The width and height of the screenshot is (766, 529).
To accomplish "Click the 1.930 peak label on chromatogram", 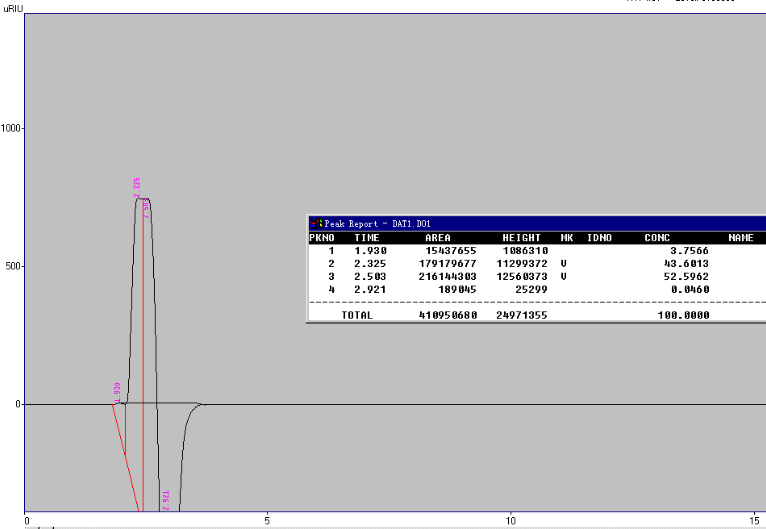I will (x=117, y=393).
